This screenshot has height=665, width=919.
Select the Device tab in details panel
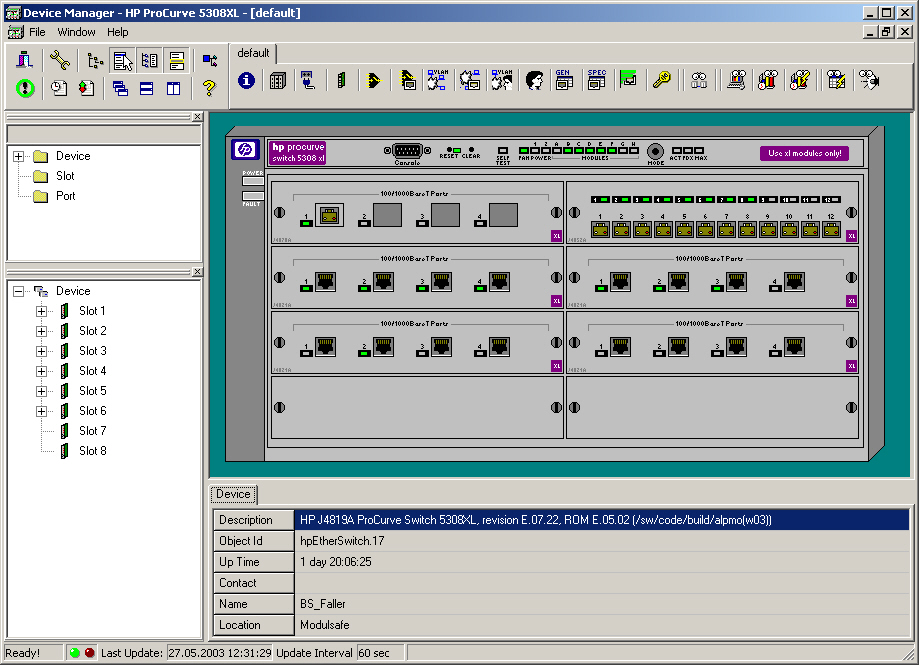coord(233,494)
